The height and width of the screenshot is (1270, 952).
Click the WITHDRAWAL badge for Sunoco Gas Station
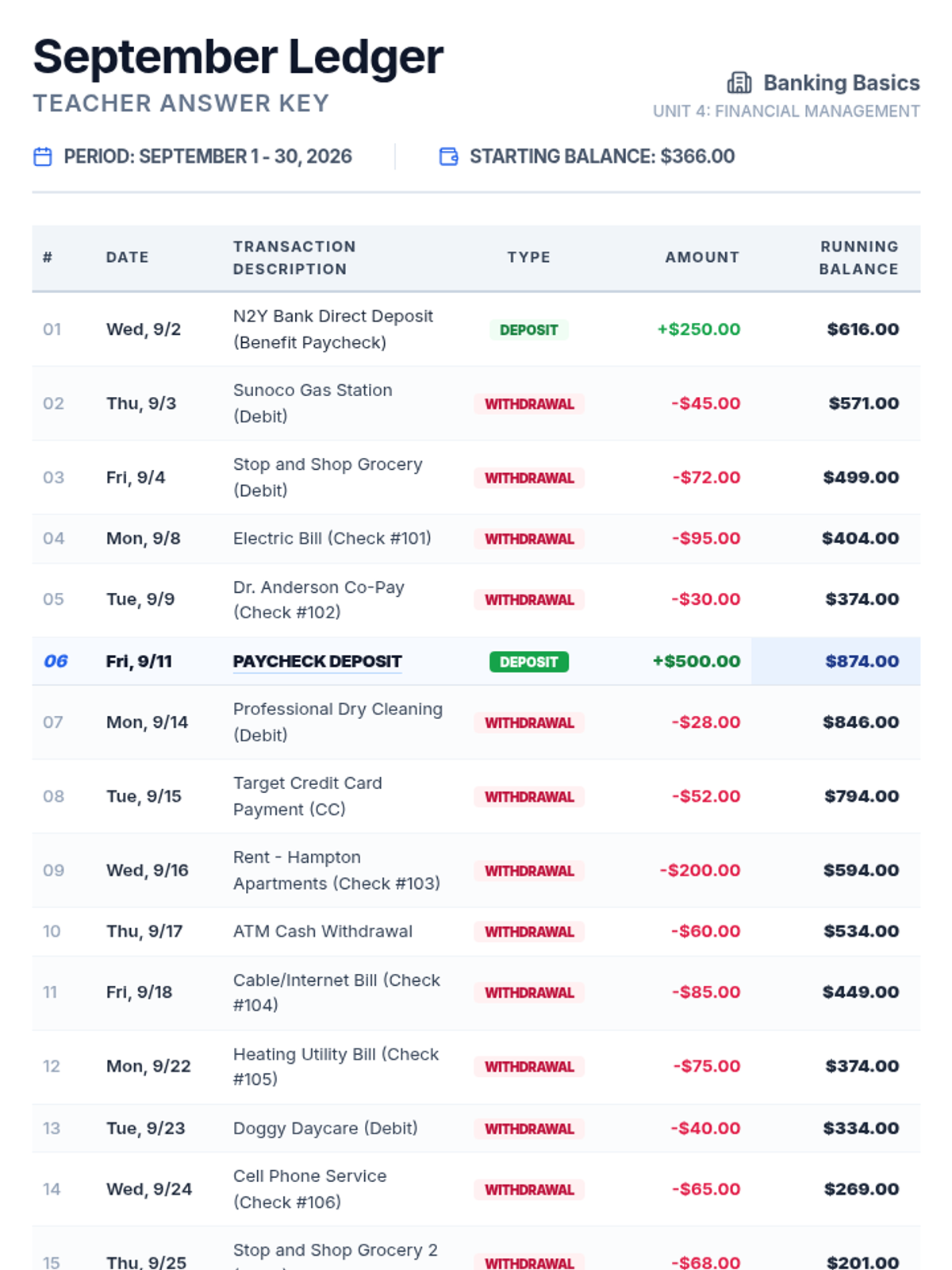pos(529,403)
